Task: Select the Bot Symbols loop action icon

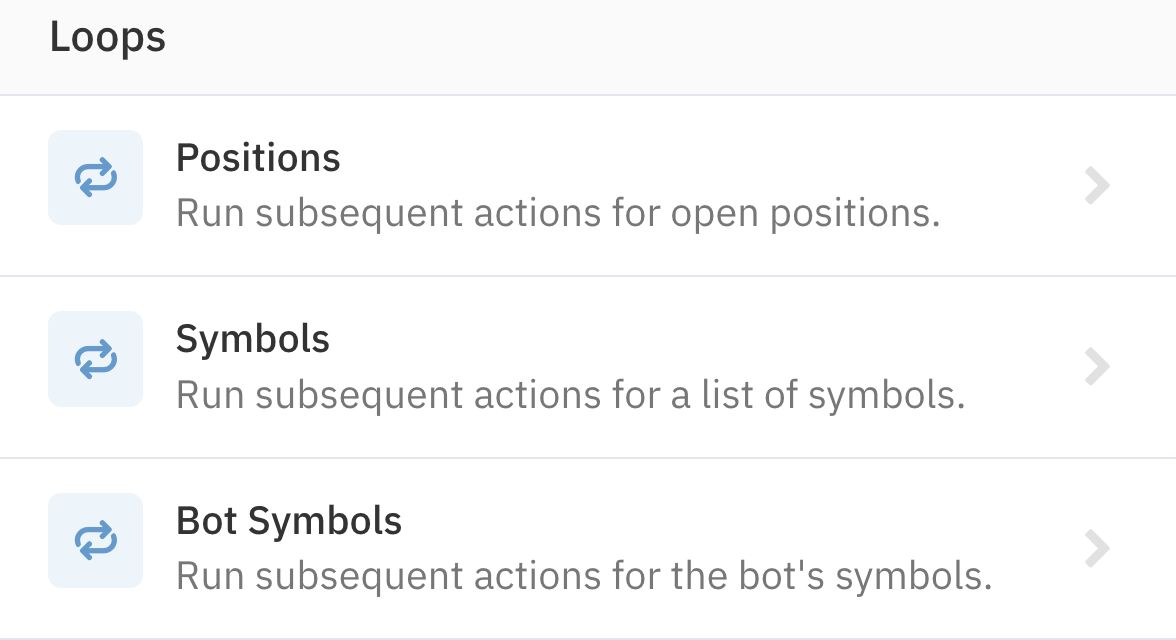Action: click(95, 540)
